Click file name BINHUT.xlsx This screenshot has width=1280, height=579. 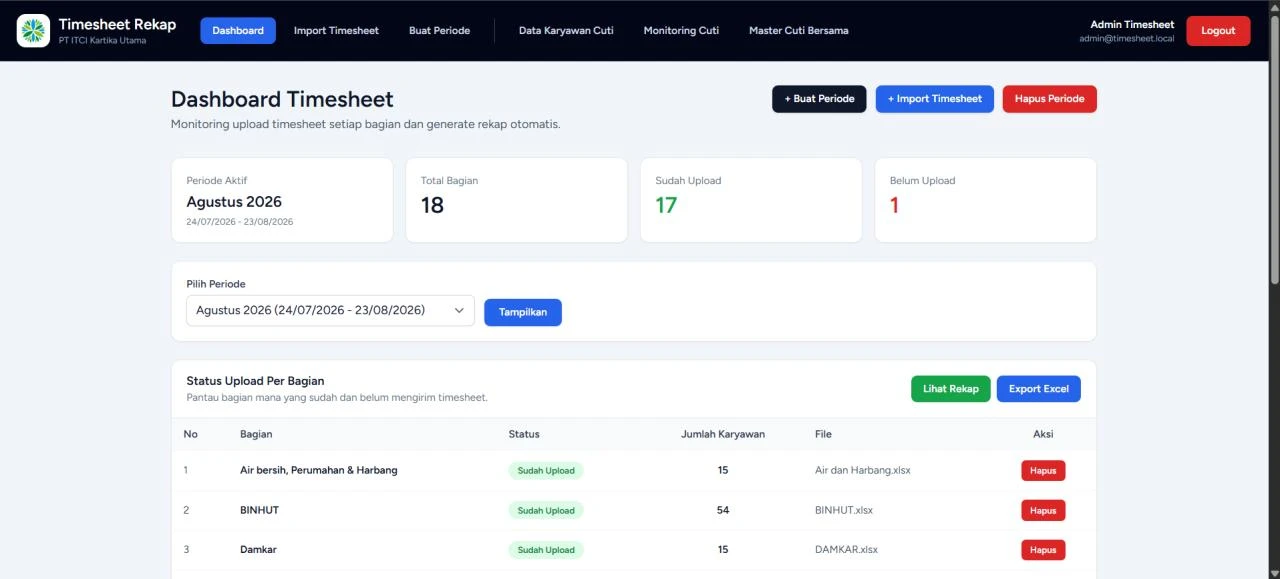[x=844, y=510]
